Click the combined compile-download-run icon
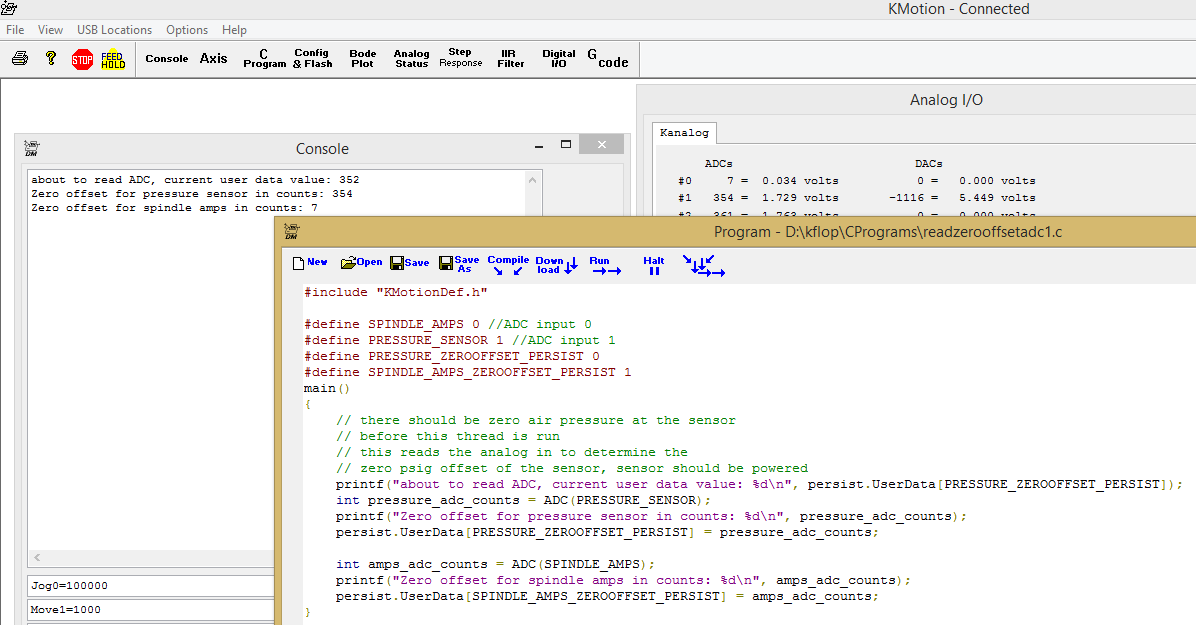Viewport: 1196px width, 625px height. (705, 265)
